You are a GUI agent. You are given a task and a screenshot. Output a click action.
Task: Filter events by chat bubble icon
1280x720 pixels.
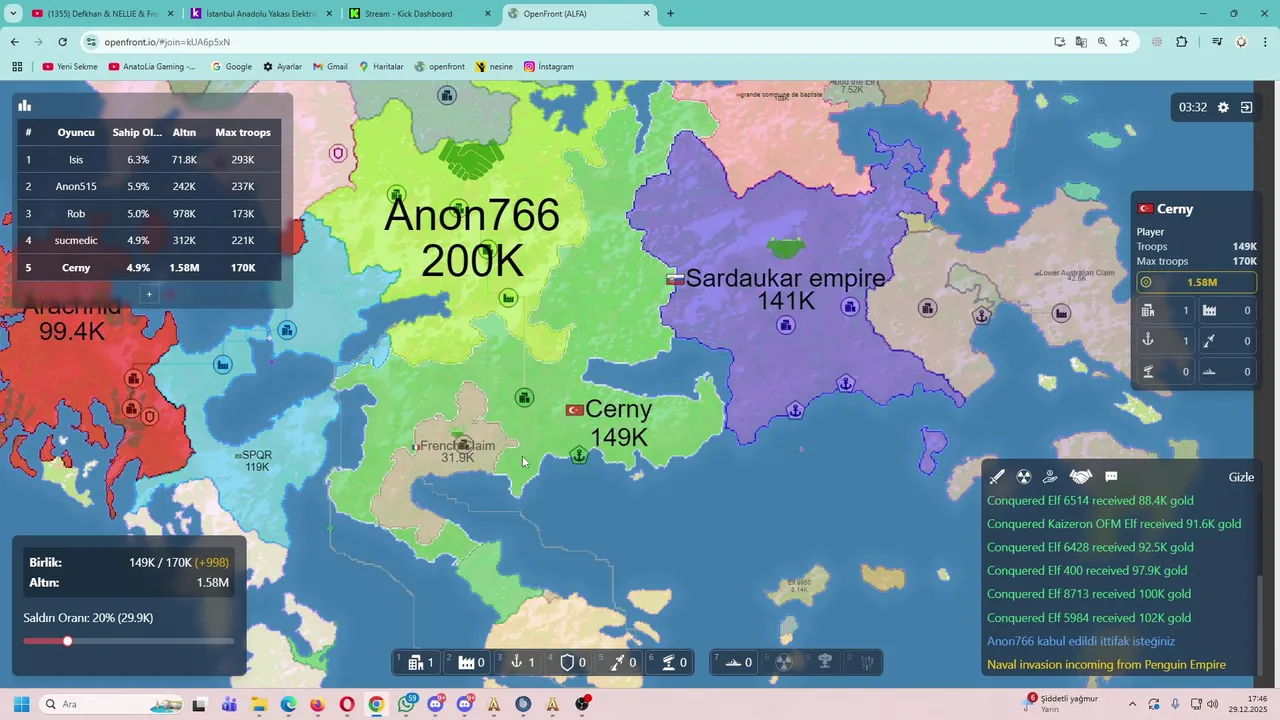(x=1111, y=477)
